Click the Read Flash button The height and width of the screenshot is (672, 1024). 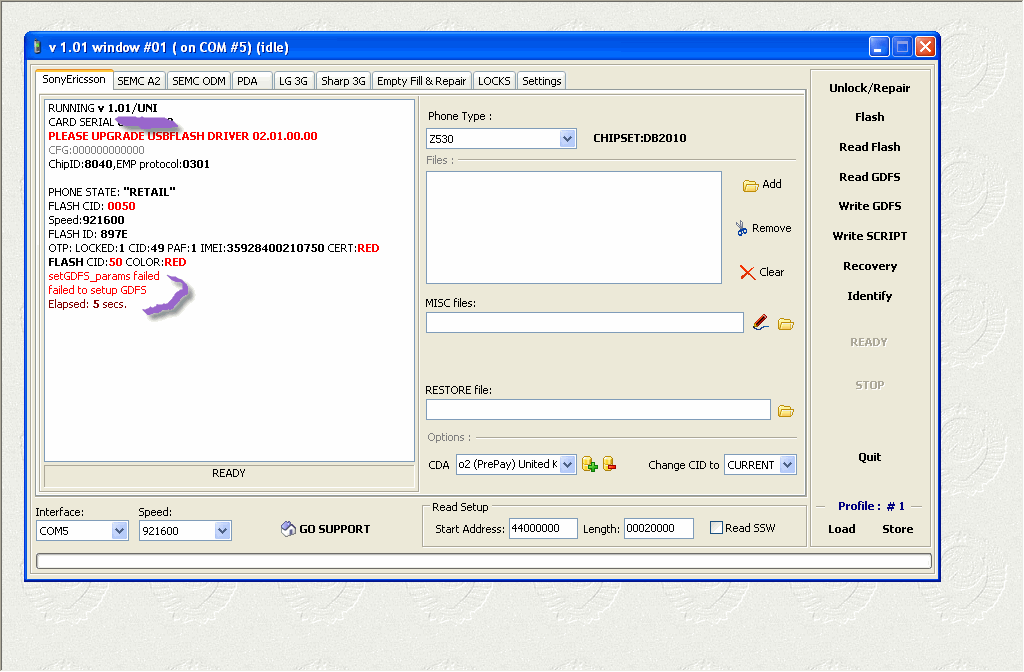coord(869,147)
